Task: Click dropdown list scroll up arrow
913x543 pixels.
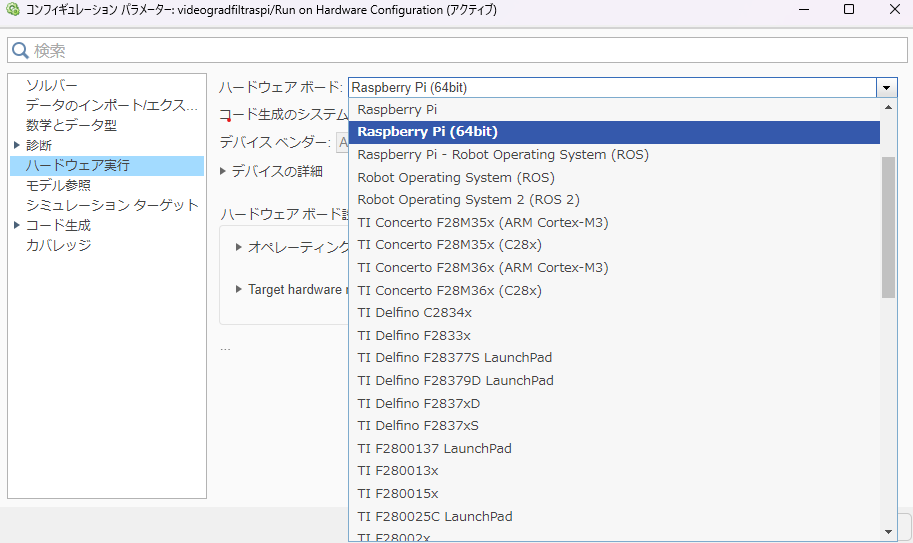Action: (x=888, y=107)
